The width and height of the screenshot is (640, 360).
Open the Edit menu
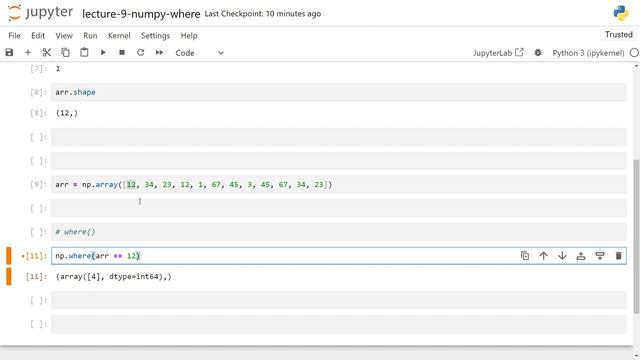pyautogui.click(x=38, y=36)
